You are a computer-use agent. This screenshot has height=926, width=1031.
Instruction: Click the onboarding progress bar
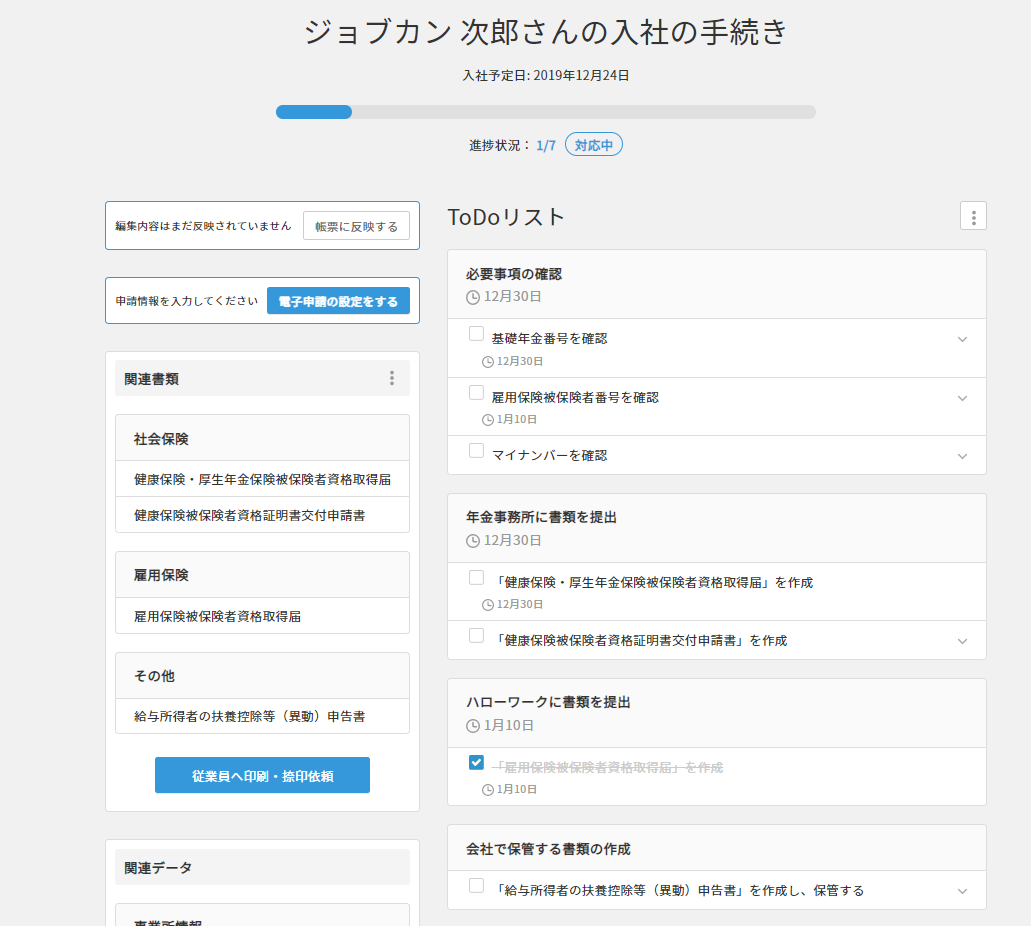pyautogui.click(x=546, y=112)
